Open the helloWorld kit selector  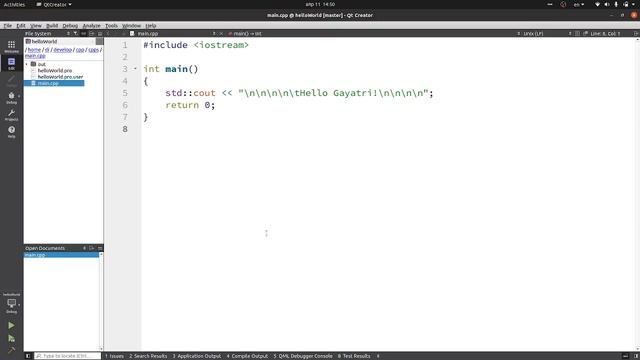(11, 304)
